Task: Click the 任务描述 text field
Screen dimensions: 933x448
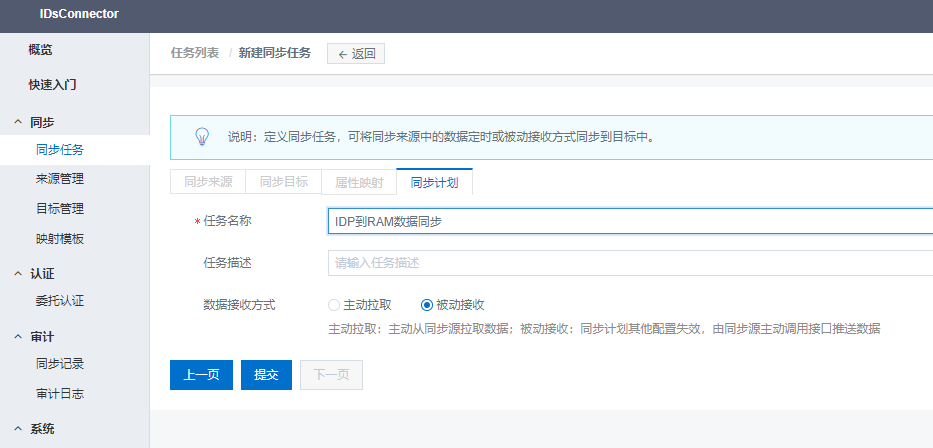Action: [630, 263]
